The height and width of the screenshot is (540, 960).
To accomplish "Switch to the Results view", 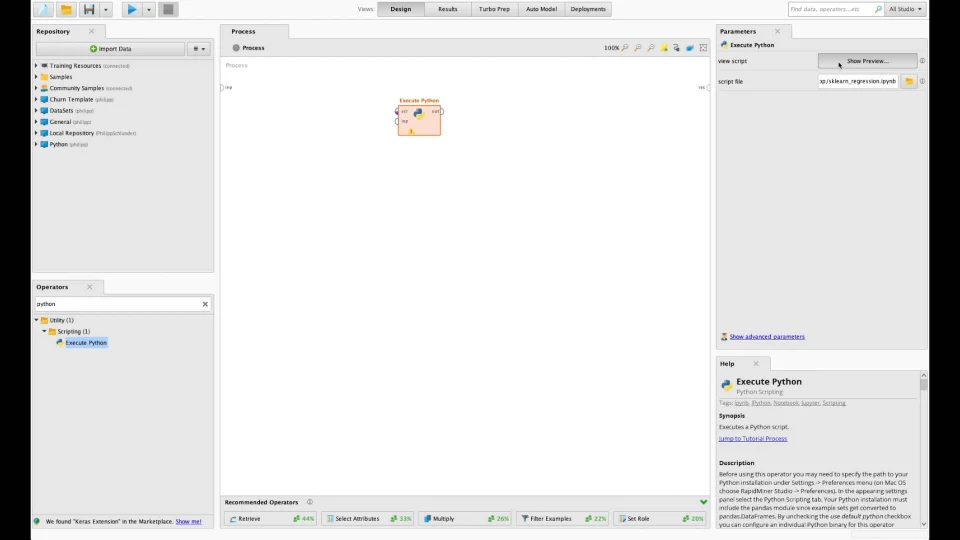I will click(448, 9).
